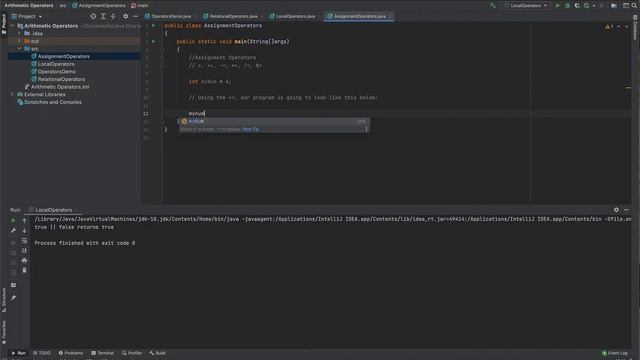Click the Next Tip link in completion popup

pos(250,129)
